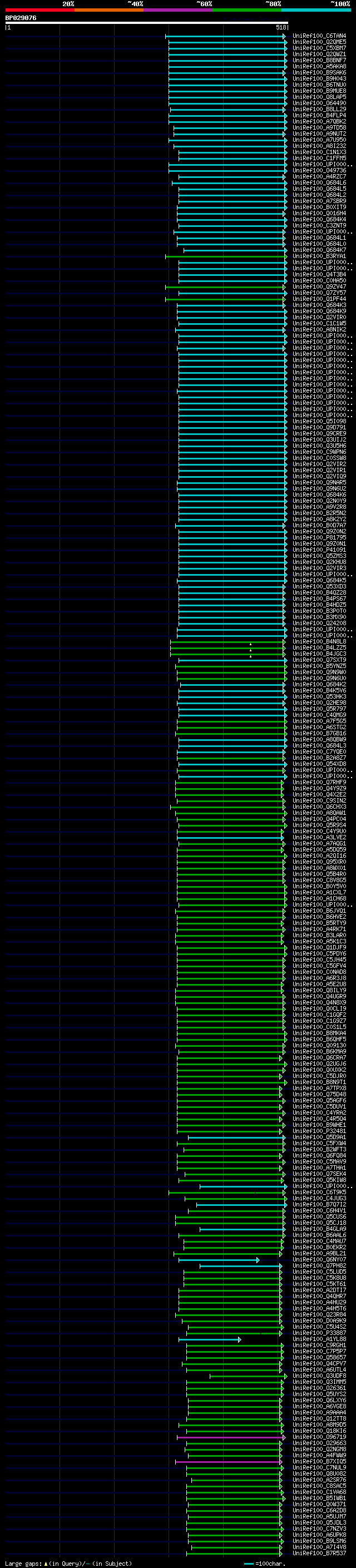
Task: Click the green ~80% identity color segment
Action: click(247, 10)
